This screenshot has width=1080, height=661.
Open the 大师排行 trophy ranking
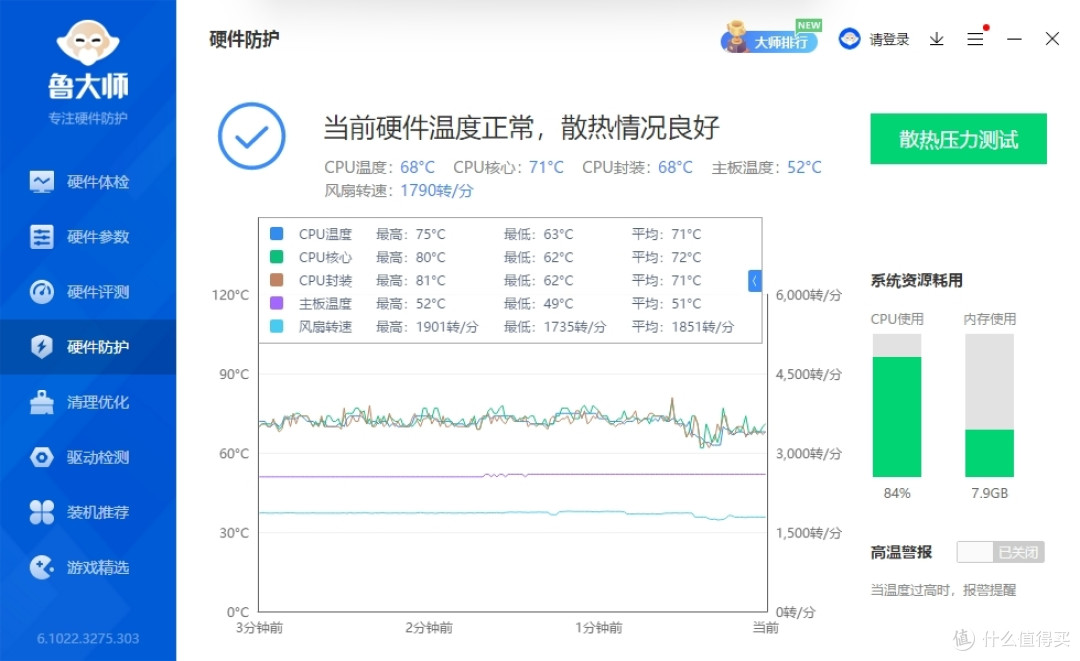[x=770, y=39]
